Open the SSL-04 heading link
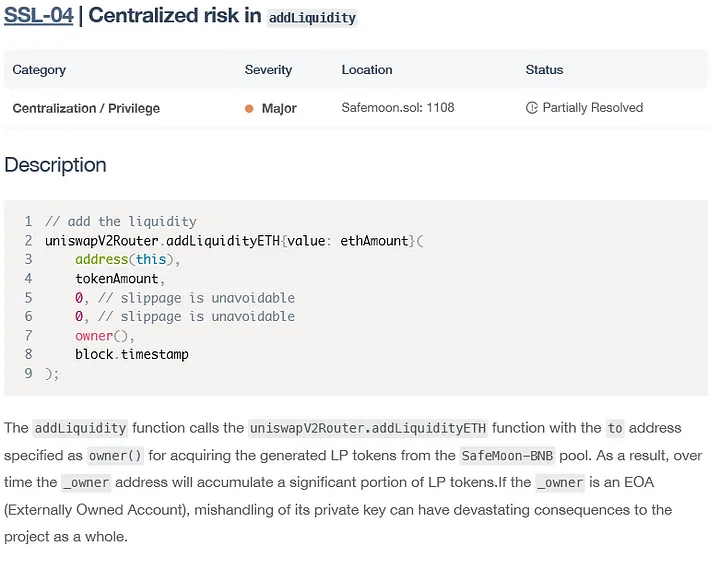 39,15
